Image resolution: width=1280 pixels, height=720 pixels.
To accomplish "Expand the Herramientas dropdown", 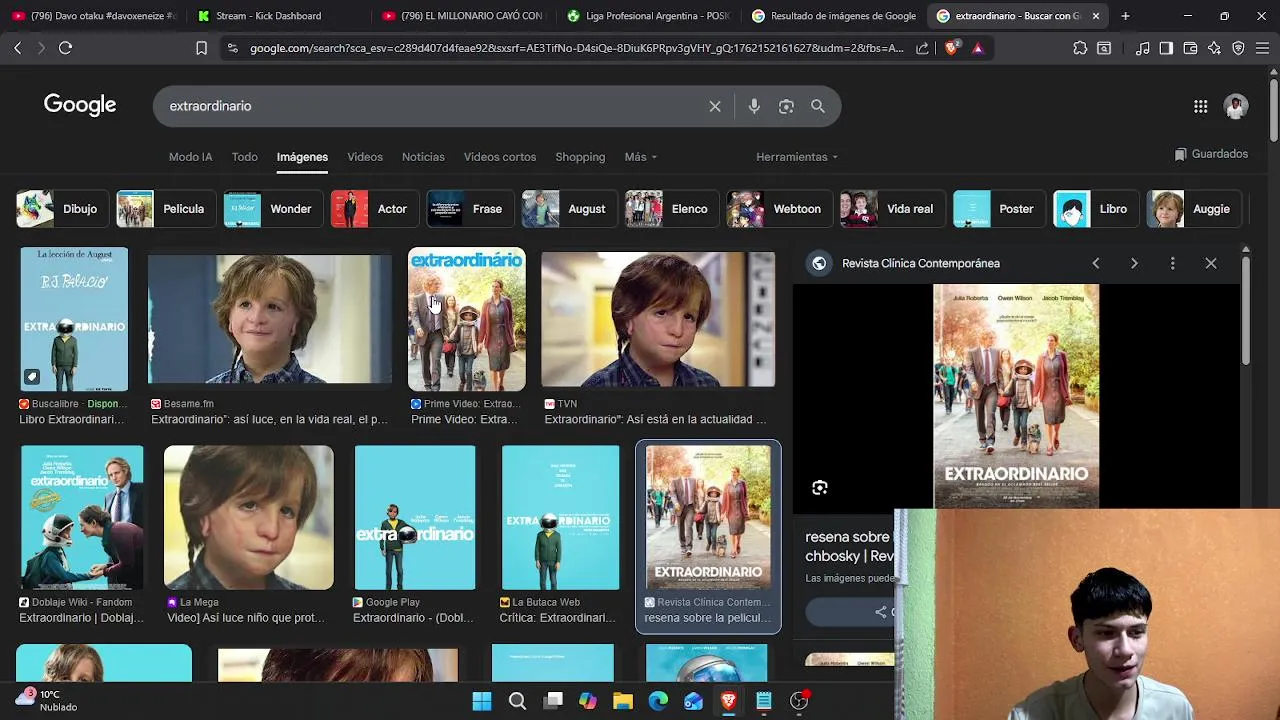I will [x=797, y=157].
